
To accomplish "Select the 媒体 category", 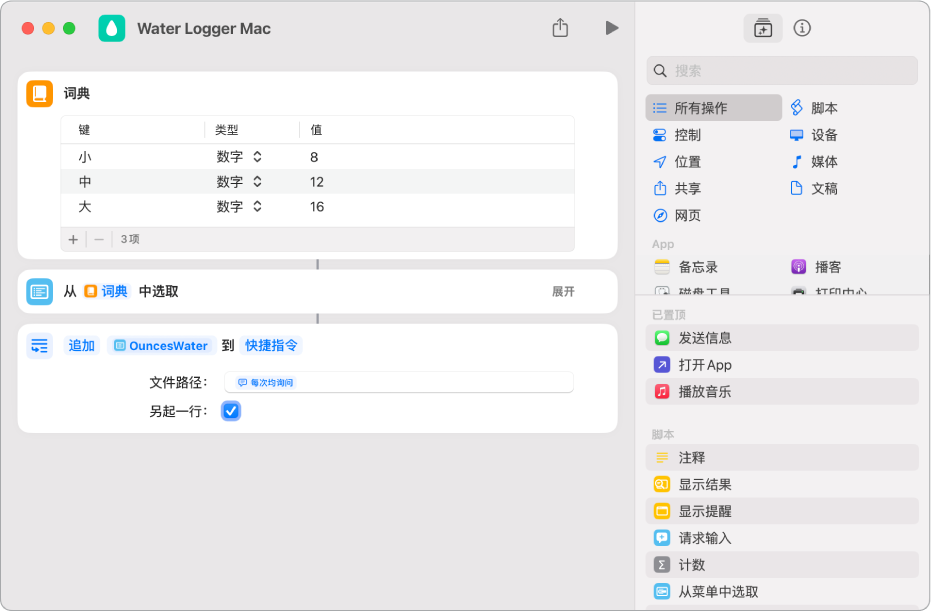I will point(813,161).
